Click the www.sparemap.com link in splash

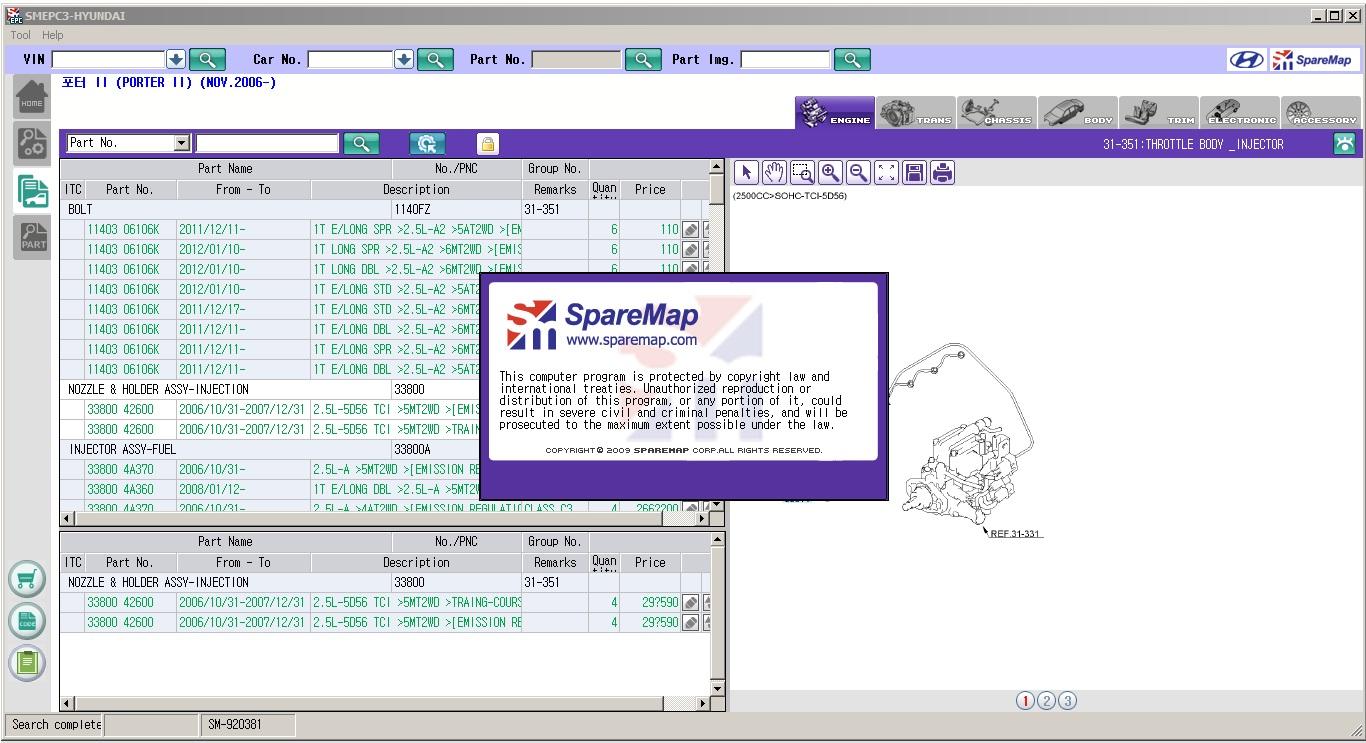[x=631, y=340]
